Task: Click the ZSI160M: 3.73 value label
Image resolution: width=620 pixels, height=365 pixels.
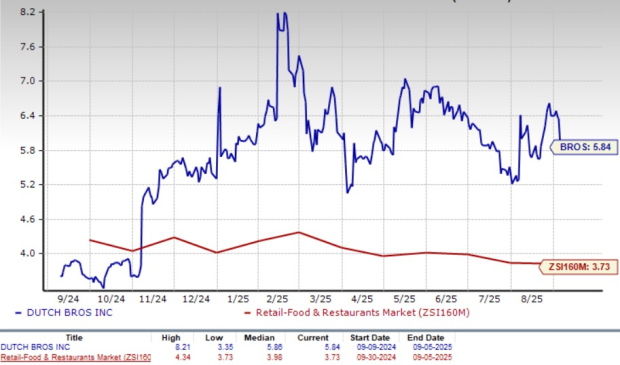Action: pos(579,267)
